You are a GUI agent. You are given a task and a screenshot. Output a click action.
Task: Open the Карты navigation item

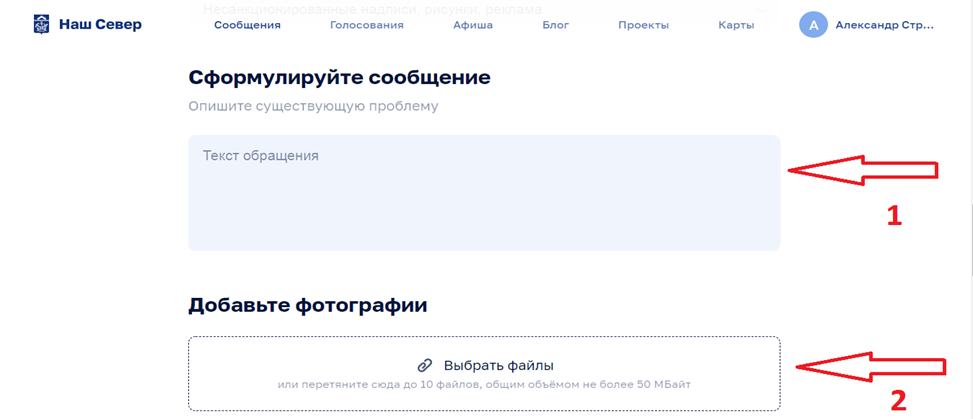[736, 25]
